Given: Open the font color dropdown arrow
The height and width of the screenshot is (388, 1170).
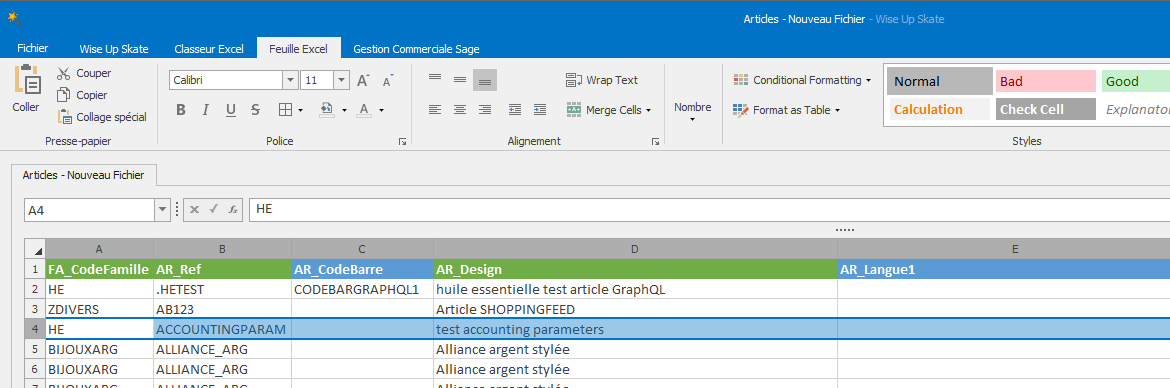Looking at the screenshot, I should tap(381, 110).
